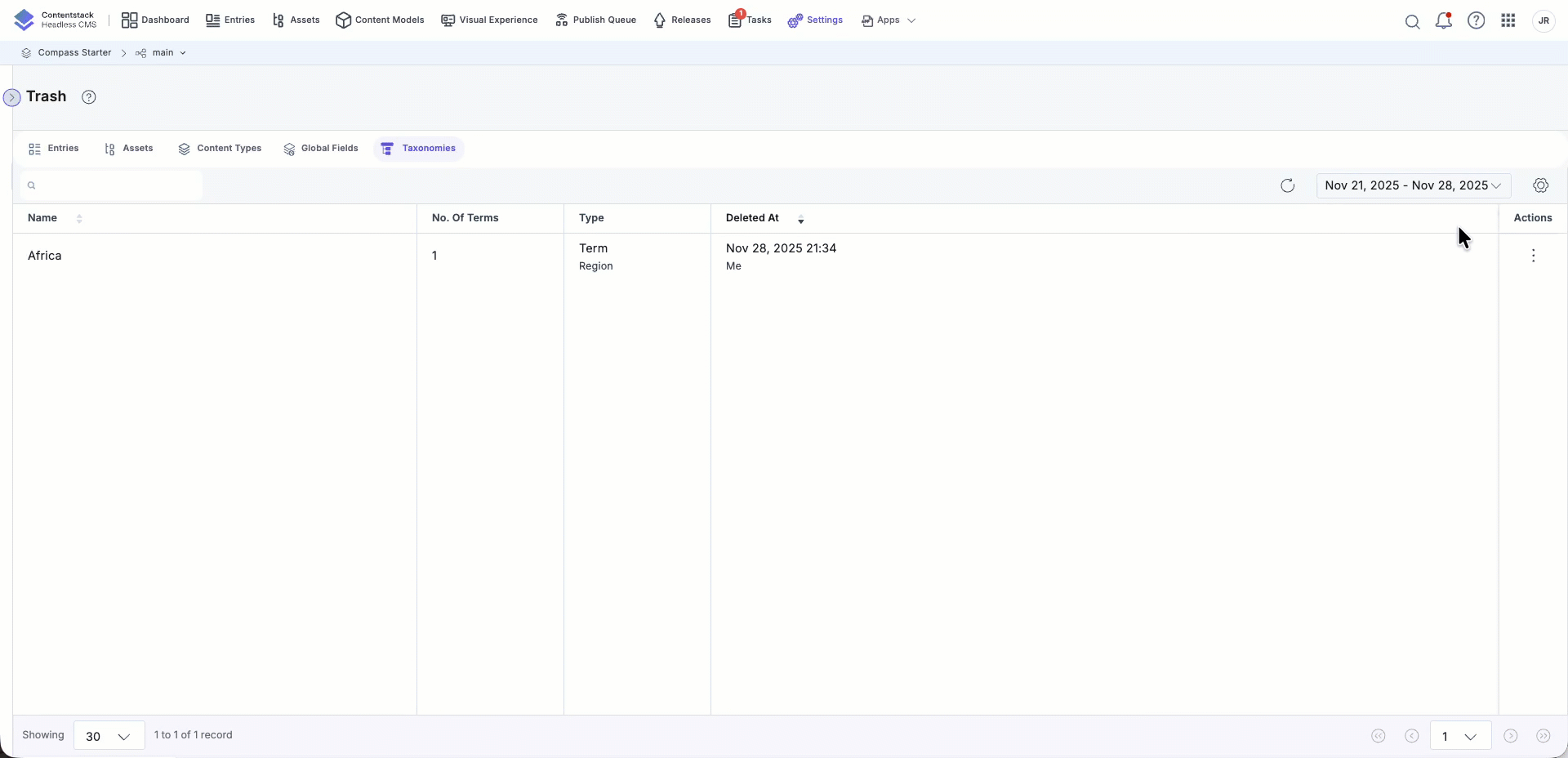Open the Dashboard section
Screen dimensions: 1568x758
click(155, 20)
